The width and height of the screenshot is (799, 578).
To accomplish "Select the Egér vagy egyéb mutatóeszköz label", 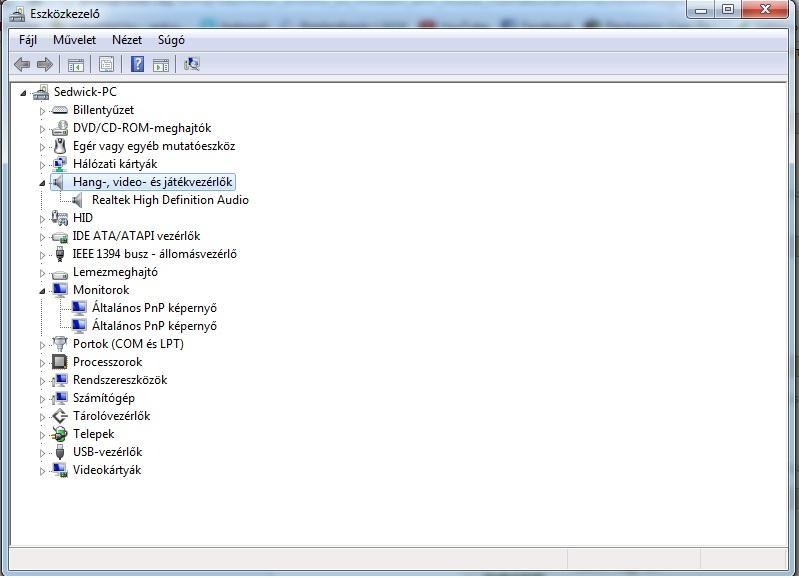I will (x=154, y=146).
